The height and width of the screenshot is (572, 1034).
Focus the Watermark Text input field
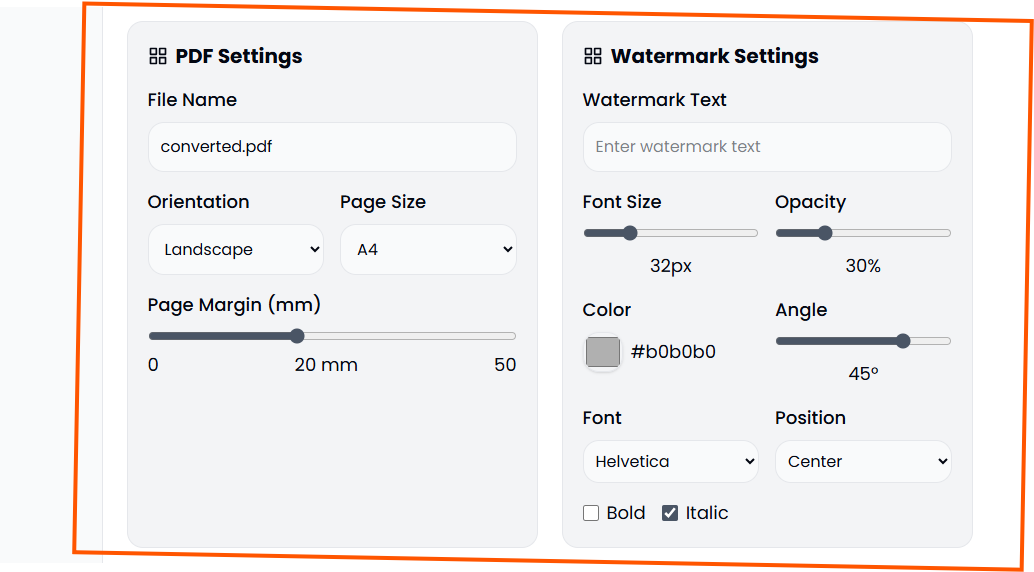point(767,147)
